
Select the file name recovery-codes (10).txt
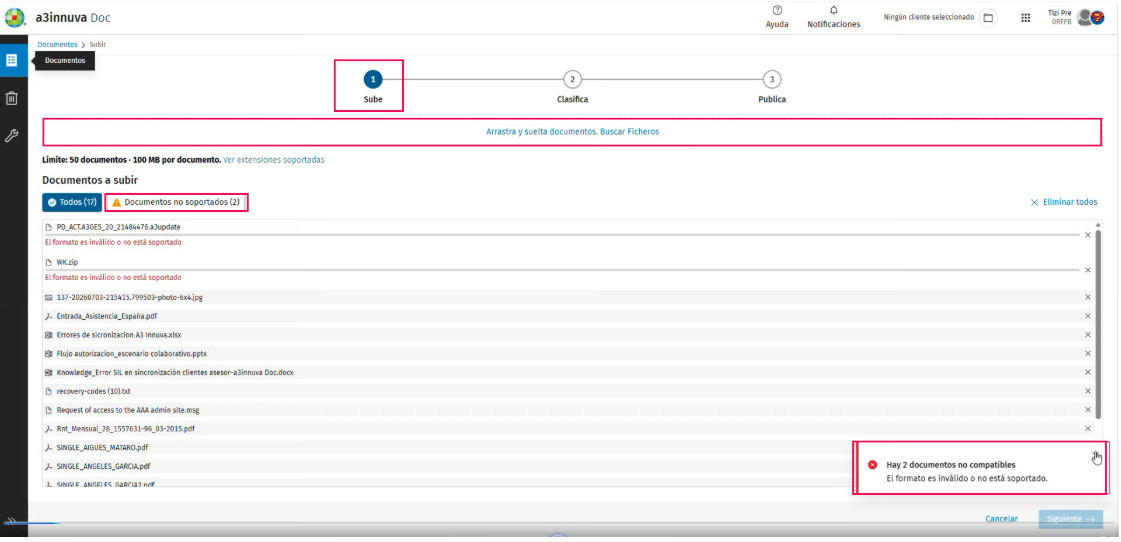tap(94, 391)
